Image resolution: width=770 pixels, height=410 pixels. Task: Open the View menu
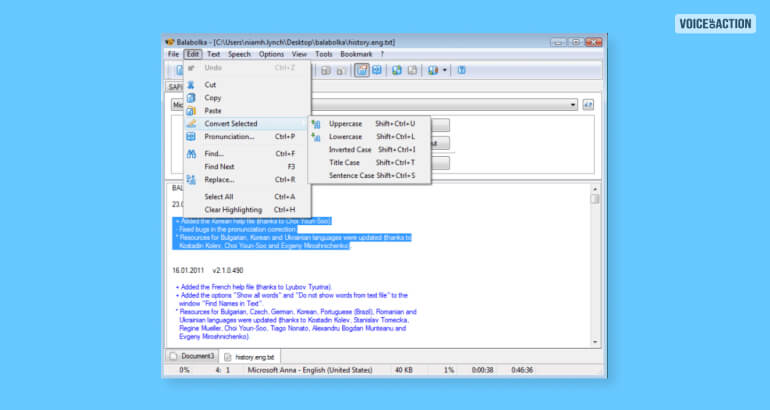299,54
